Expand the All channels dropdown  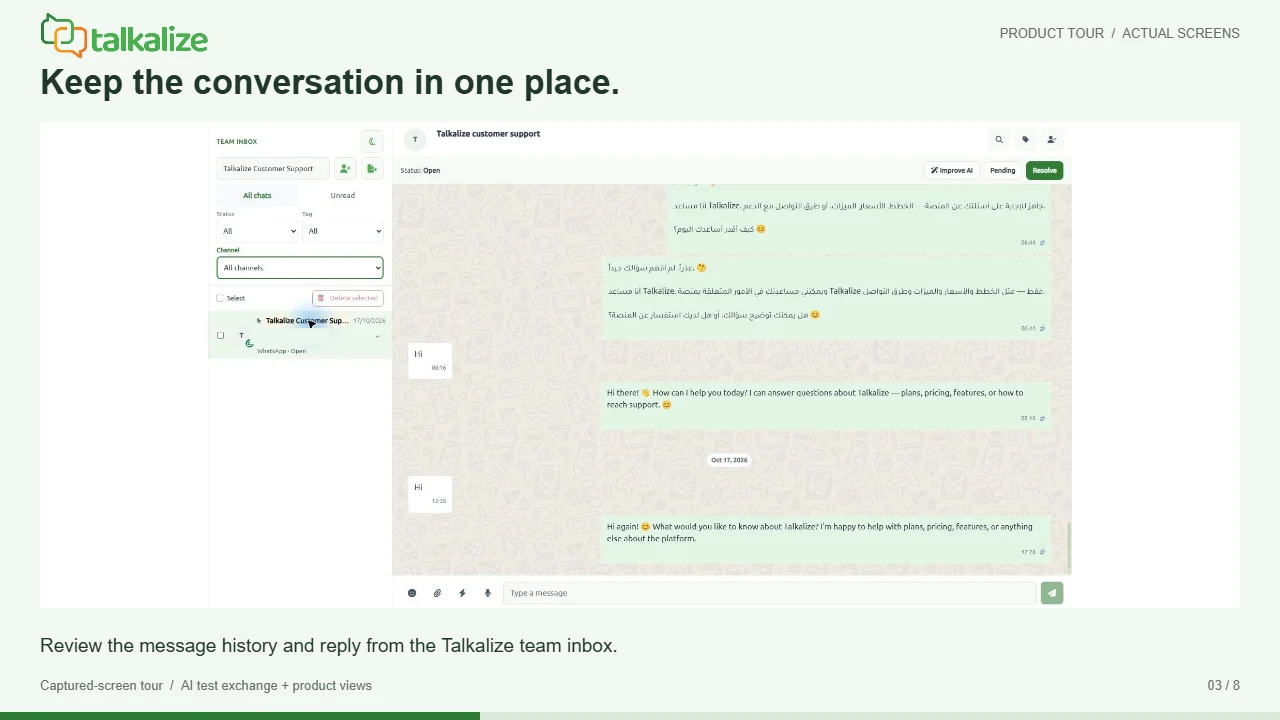(300, 268)
